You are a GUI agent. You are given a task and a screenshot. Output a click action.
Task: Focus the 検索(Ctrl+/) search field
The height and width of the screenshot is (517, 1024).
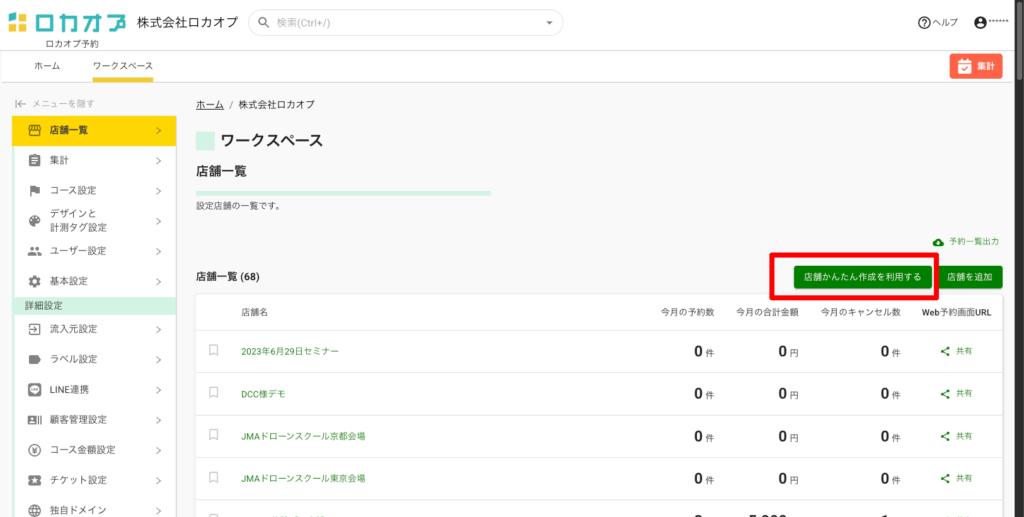pyautogui.click(x=406, y=23)
